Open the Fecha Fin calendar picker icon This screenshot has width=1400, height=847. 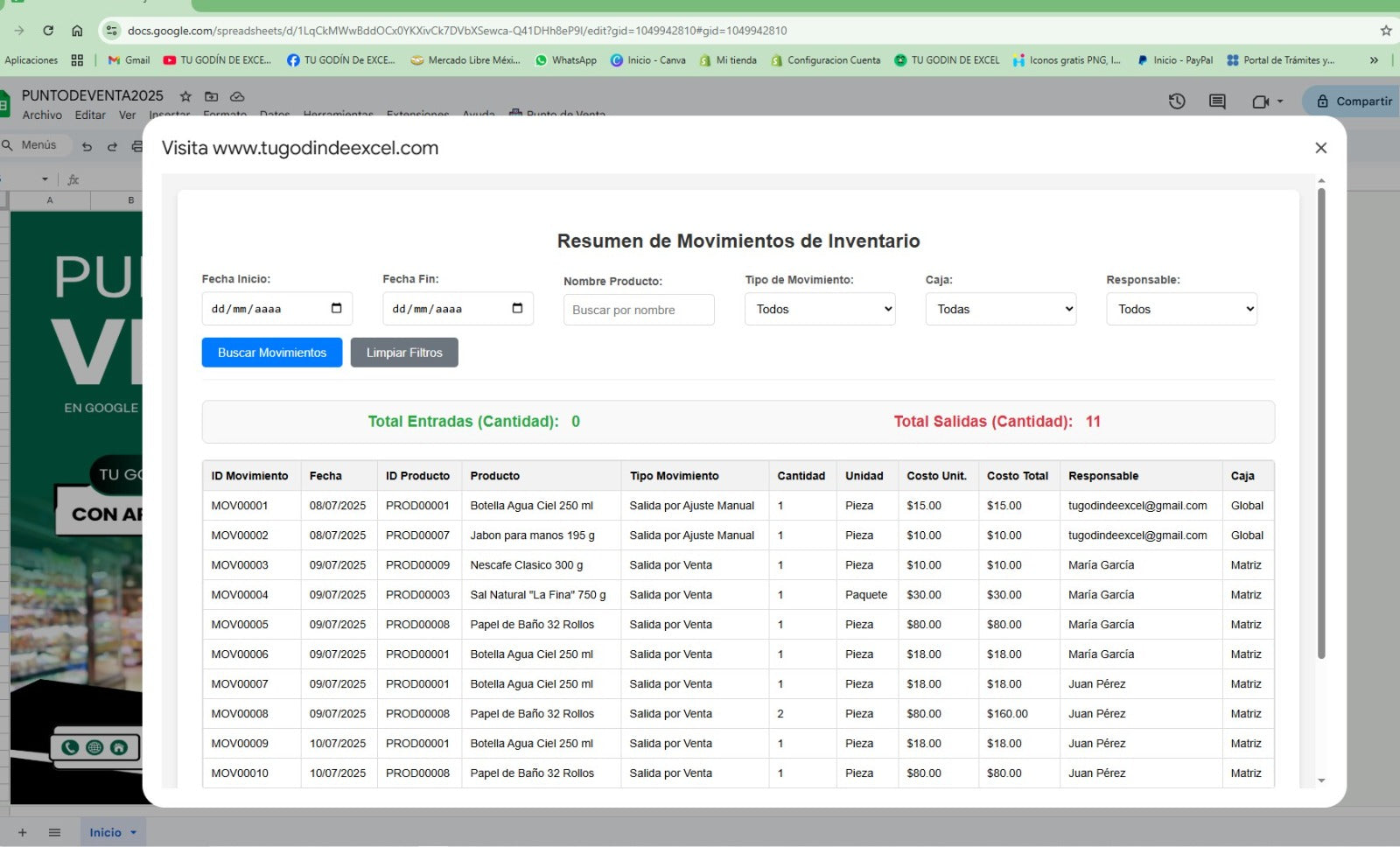coord(517,308)
